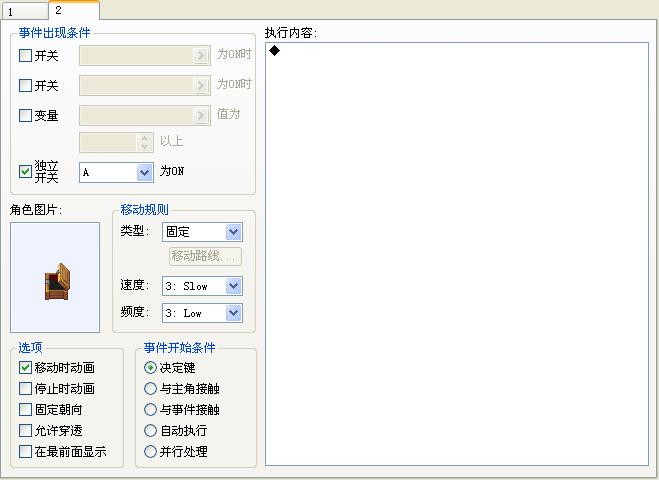Select the 自动执行 trigger
Image resolution: width=659 pixels, height=480 pixels.
tap(150, 430)
